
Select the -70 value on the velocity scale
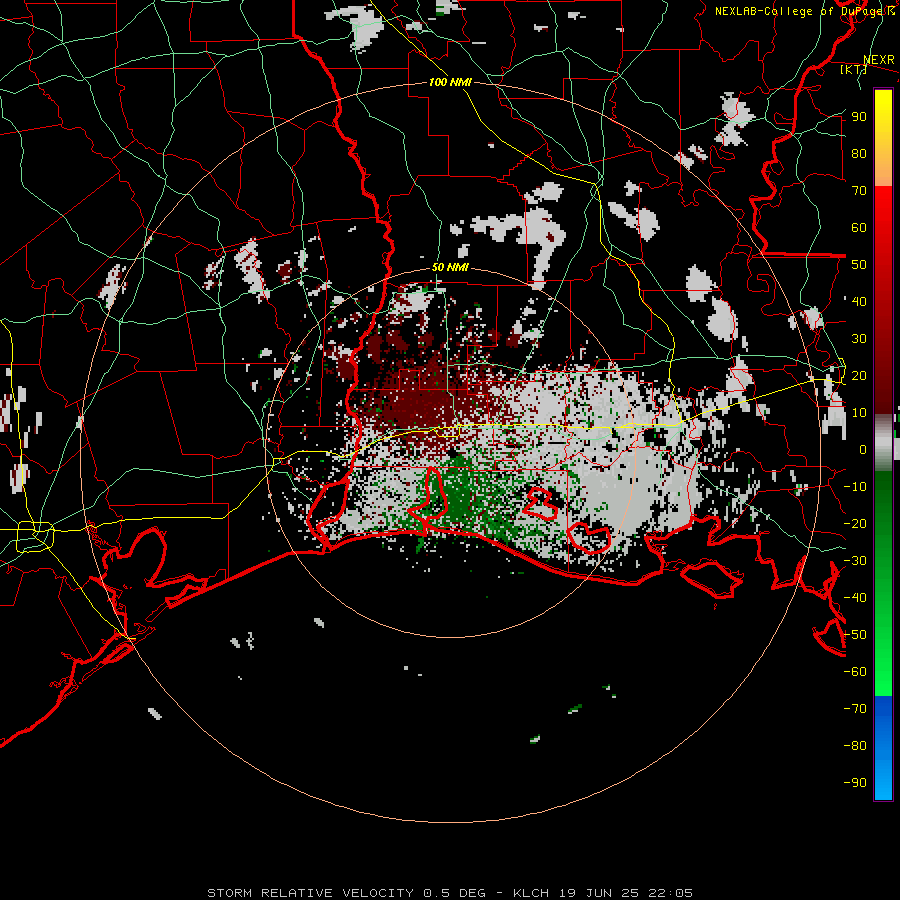coord(855,709)
